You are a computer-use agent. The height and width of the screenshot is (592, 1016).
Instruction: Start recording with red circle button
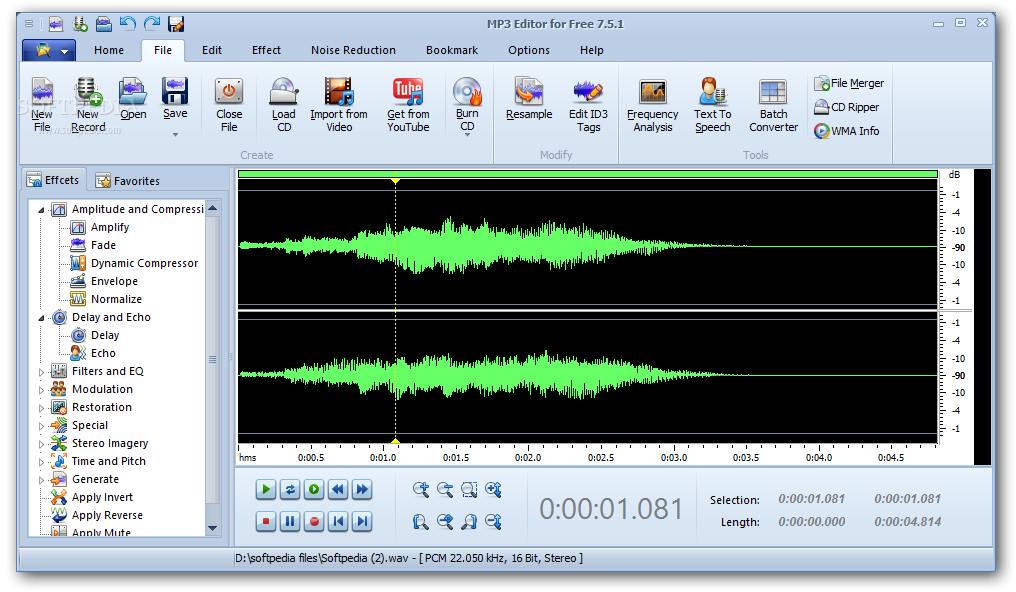click(x=314, y=521)
